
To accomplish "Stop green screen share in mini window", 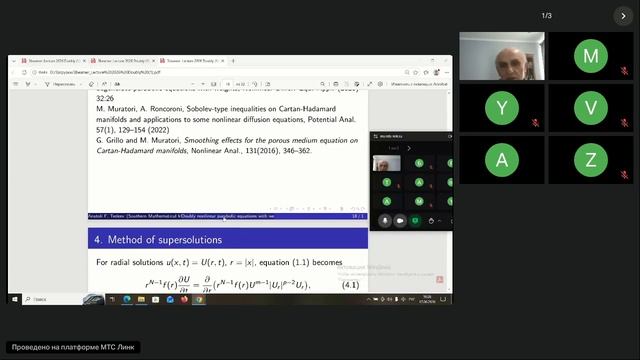I will point(415,221).
